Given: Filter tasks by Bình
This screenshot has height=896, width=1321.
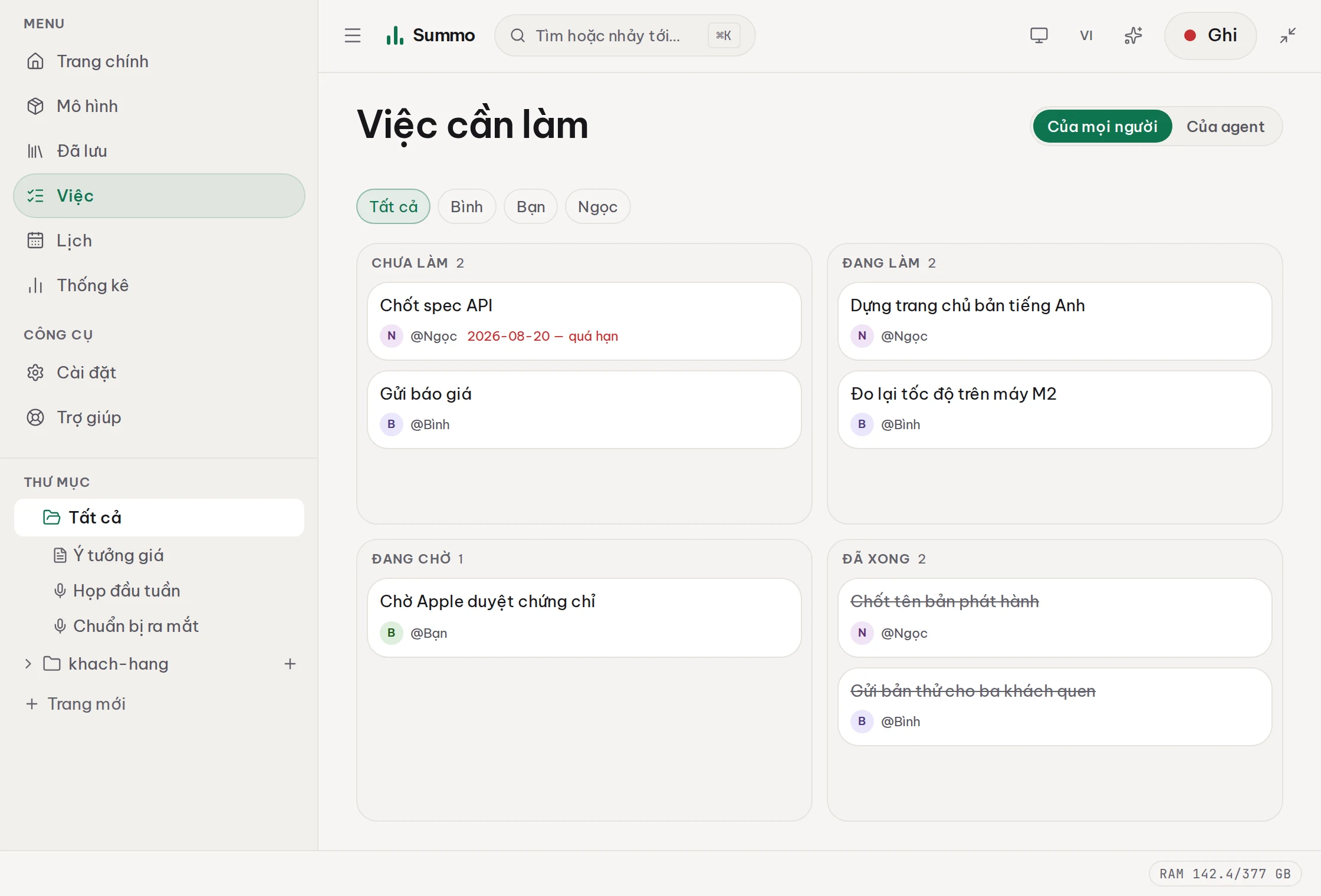Looking at the screenshot, I should point(466,206).
